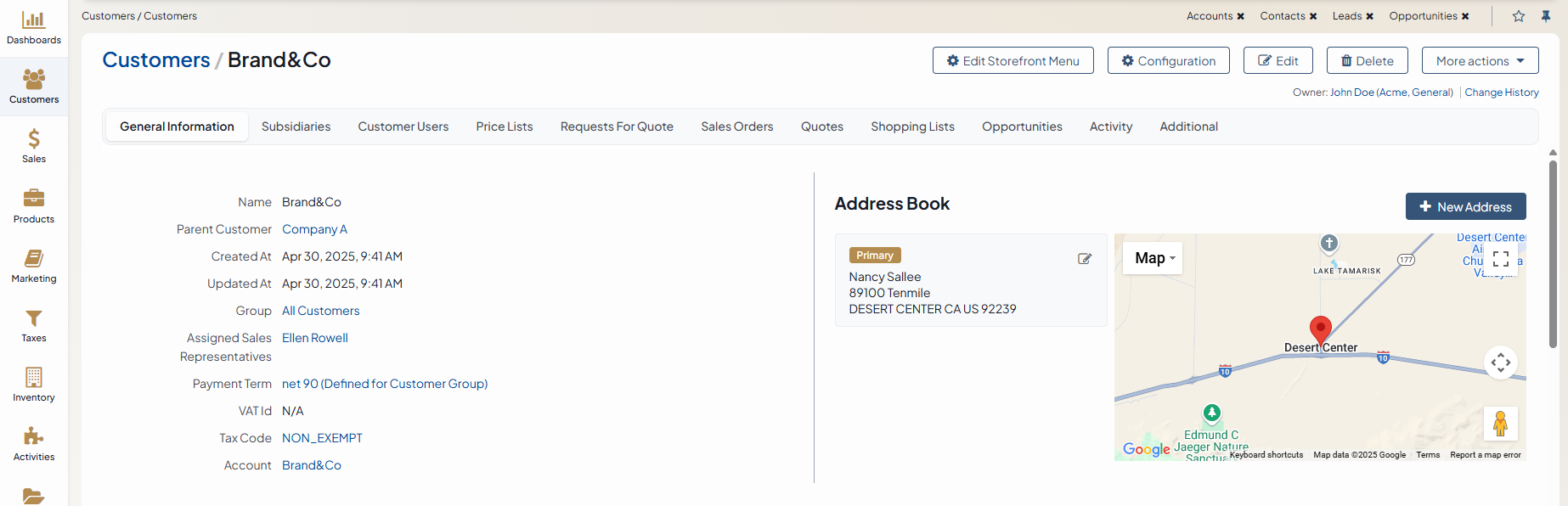This screenshot has height=506, width=1568.
Task: Open the Company A parent customer link
Action: [314, 229]
